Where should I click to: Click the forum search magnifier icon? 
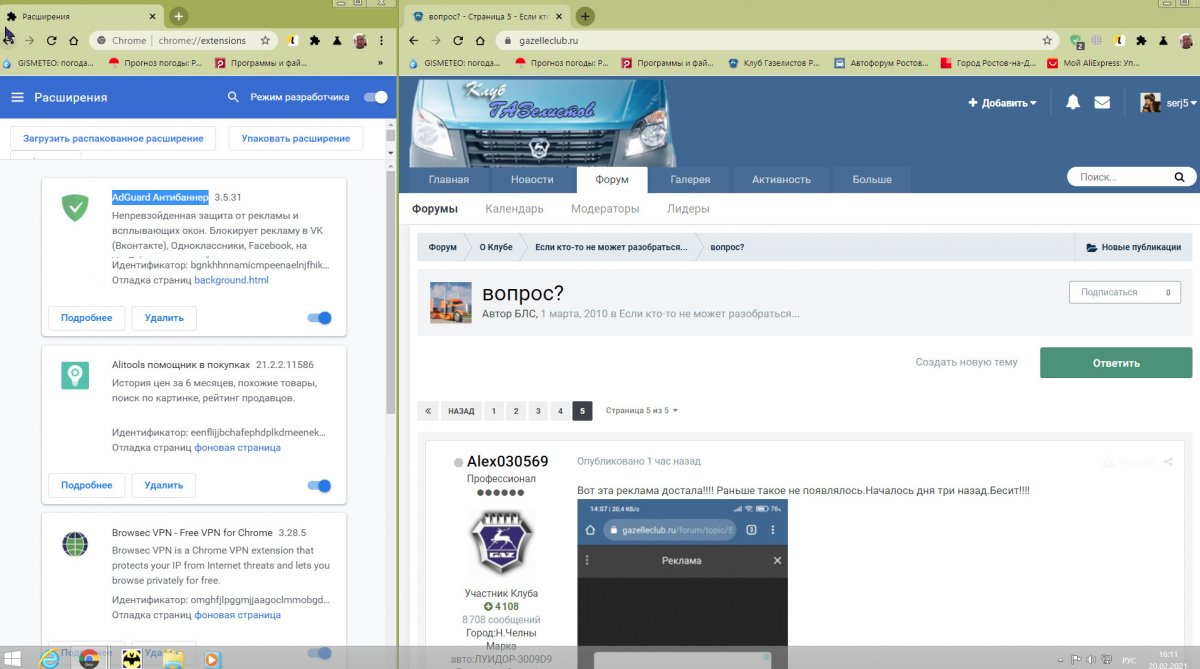[1180, 178]
